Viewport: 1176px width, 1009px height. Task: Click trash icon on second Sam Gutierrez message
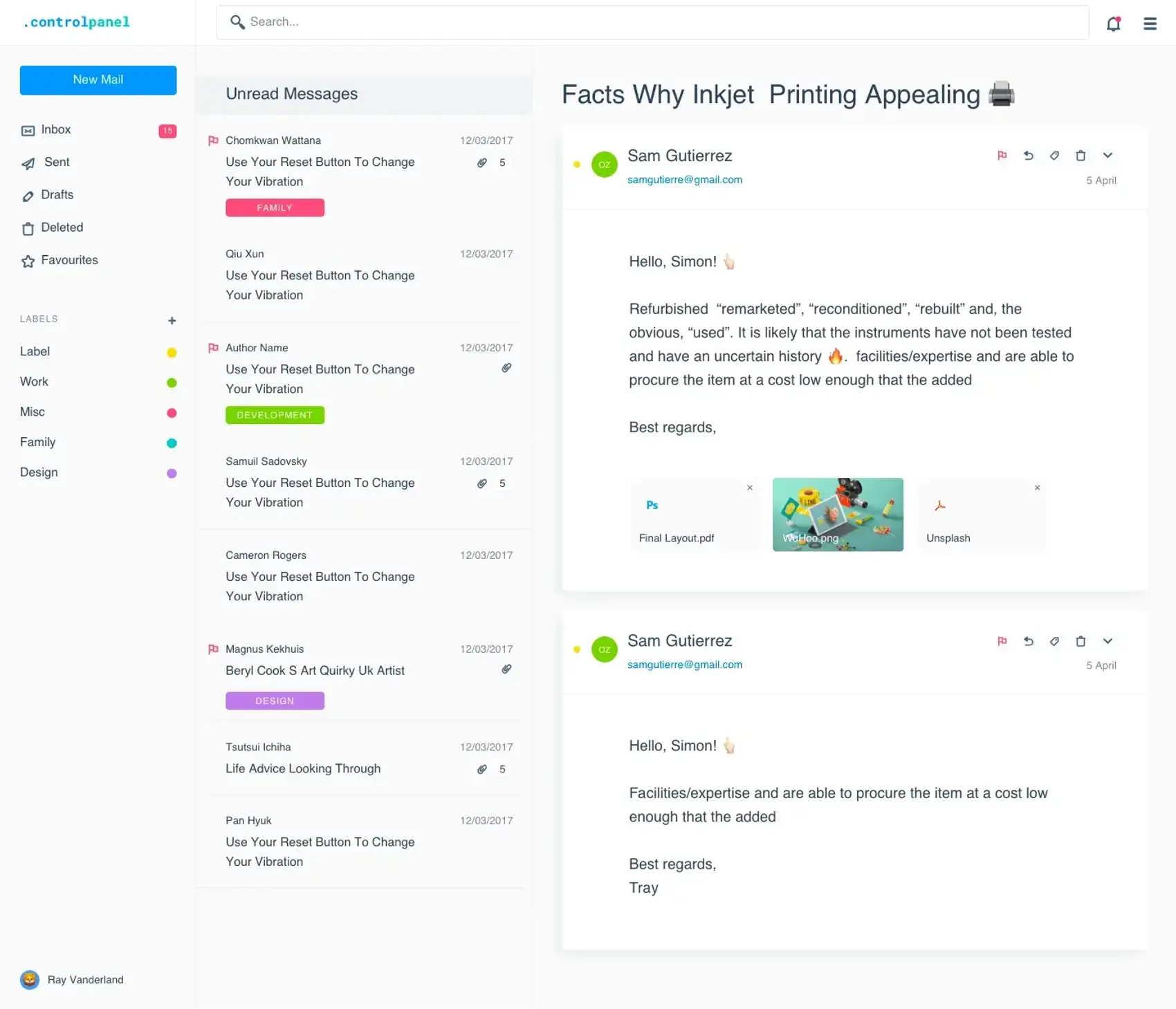1081,641
